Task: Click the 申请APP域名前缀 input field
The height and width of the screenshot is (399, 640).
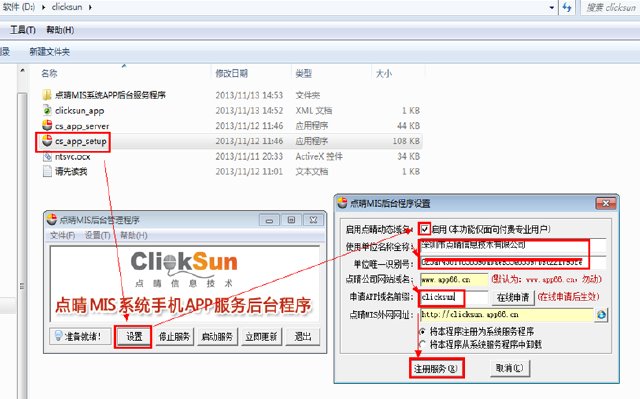Action: pyautogui.click(x=454, y=297)
